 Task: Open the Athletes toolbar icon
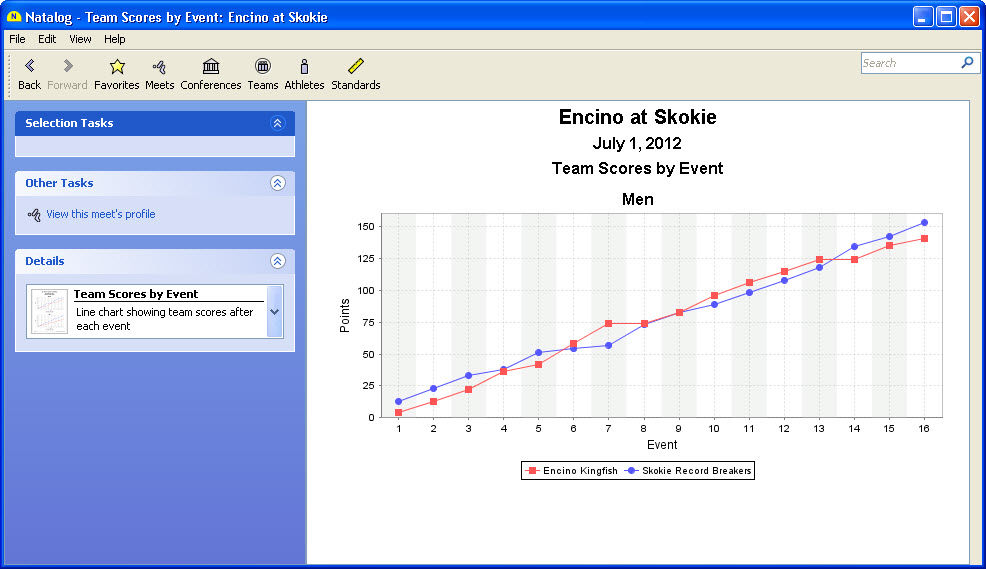(304, 67)
